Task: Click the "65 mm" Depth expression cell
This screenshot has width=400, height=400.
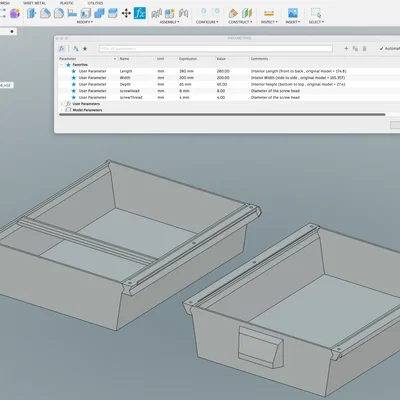Action: (185, 84)
